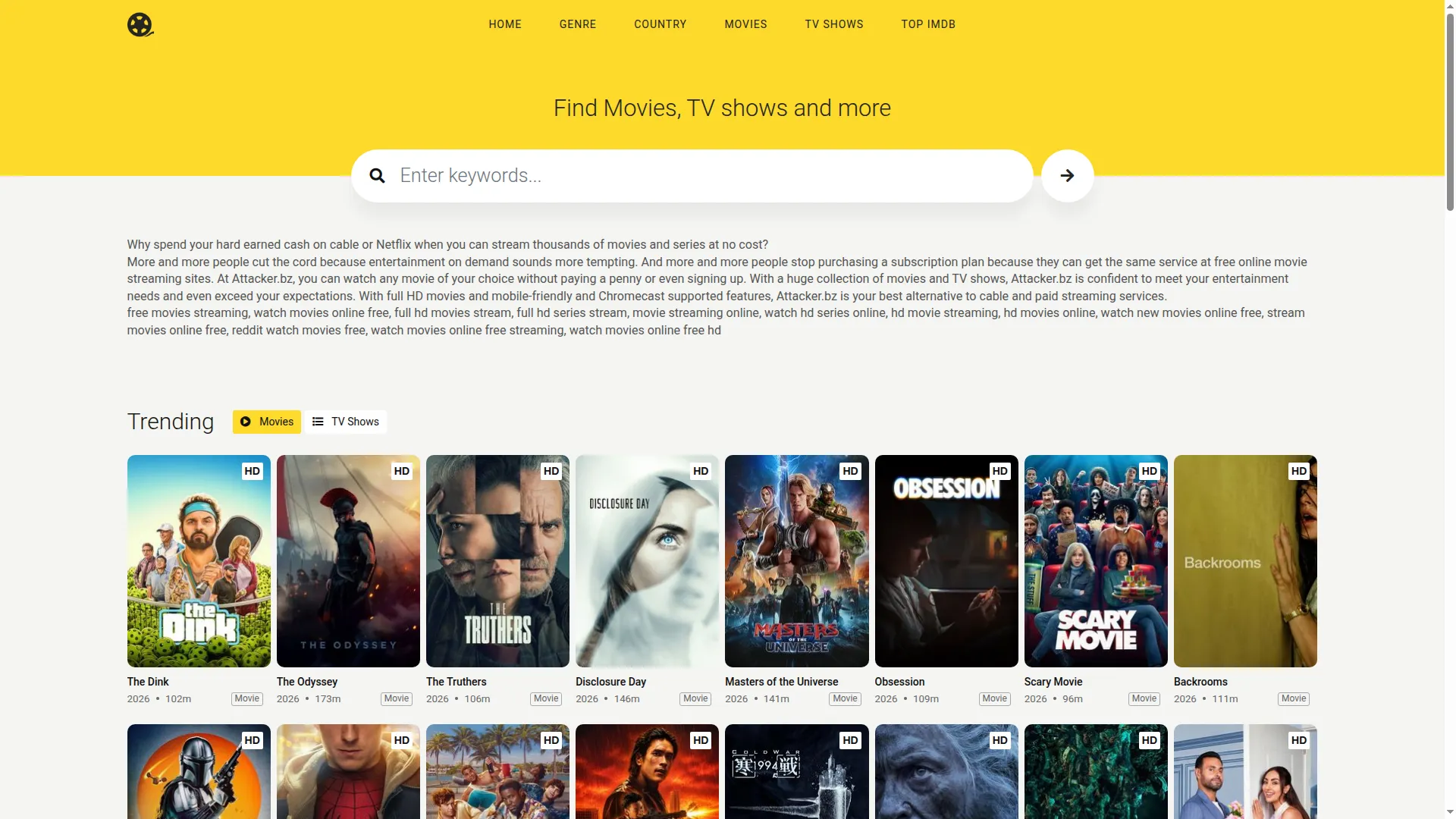Image resolution: width=1456 pixels, height=819 pixels.
Task: Click the list icon on the TV Shows tab
Action: (x=318, y=422)
